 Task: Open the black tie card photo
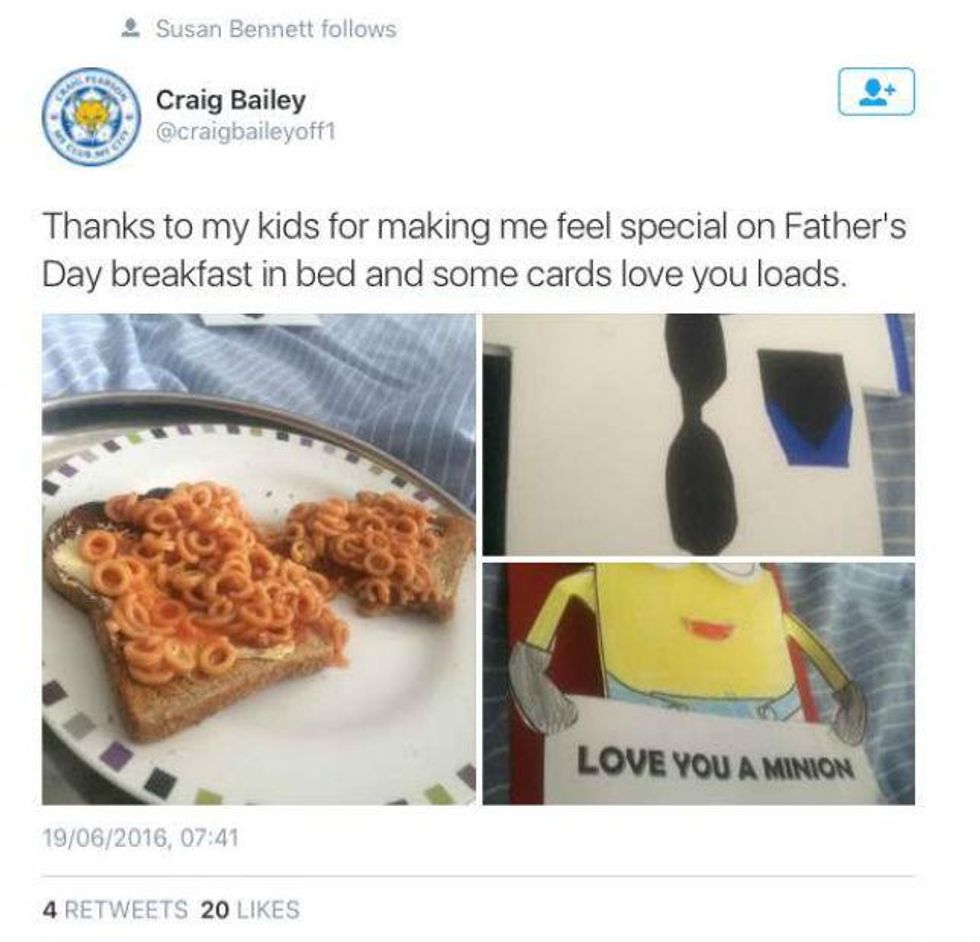click(699, 434)
